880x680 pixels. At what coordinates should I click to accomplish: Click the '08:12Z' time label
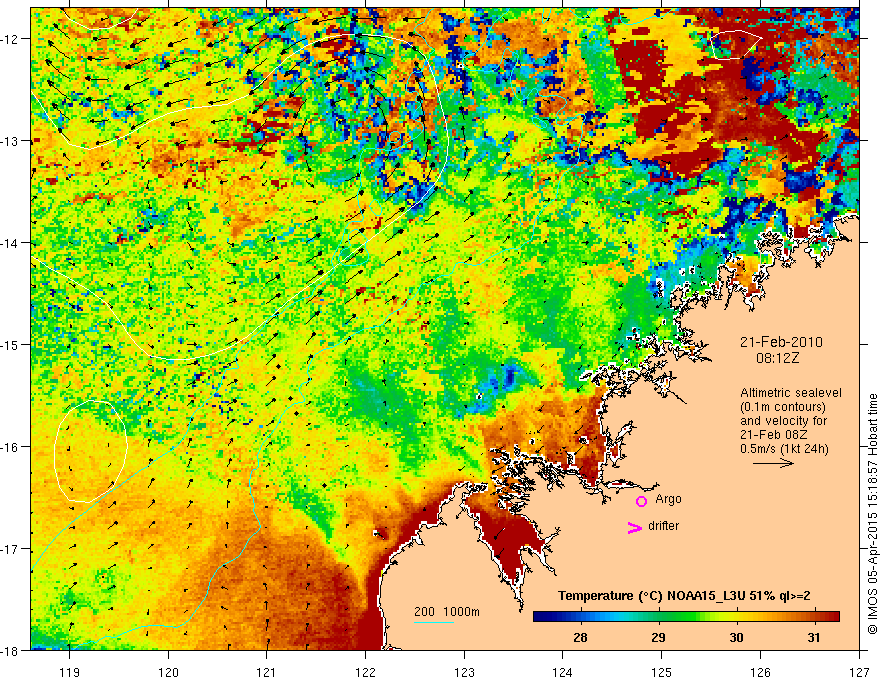click(777, 358)
